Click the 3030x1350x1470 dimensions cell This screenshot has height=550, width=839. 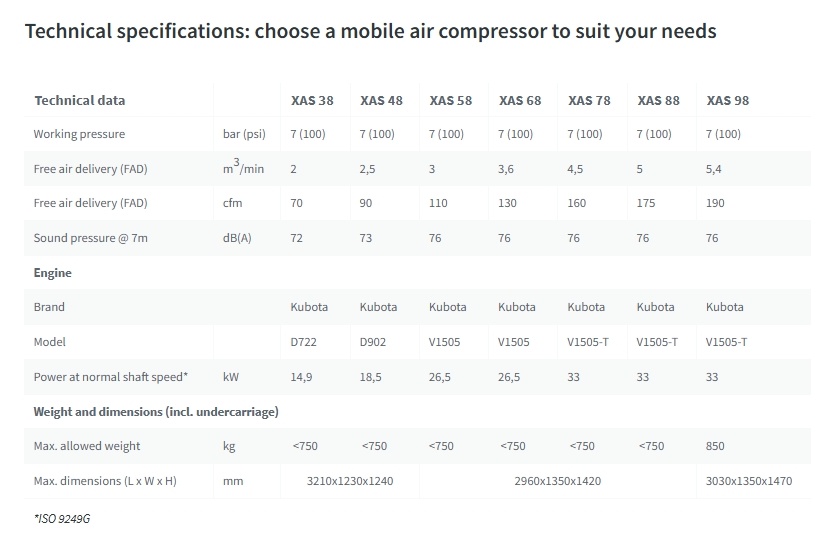click(748, 481)
